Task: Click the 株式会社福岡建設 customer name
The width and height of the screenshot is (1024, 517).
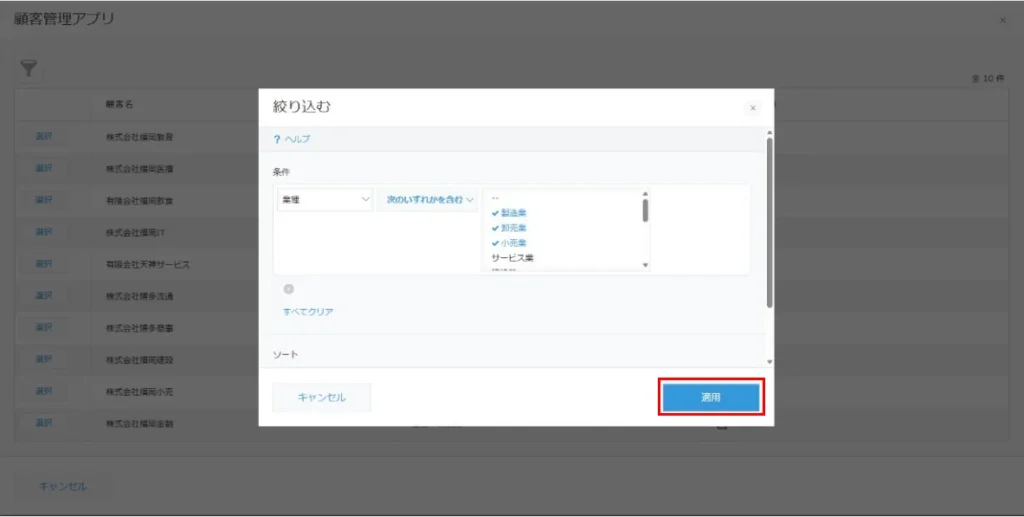Action: (139, 360)
